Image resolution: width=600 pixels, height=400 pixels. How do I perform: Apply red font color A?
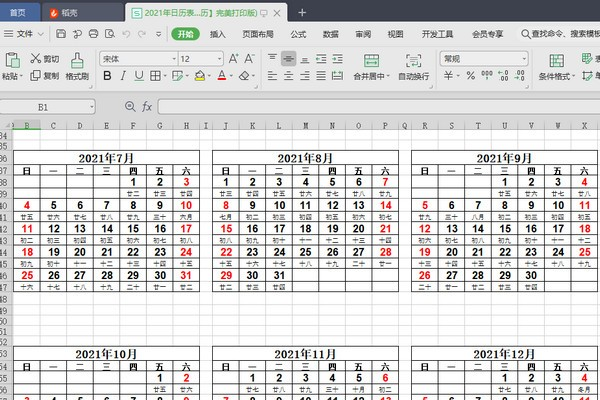point(222,76)
